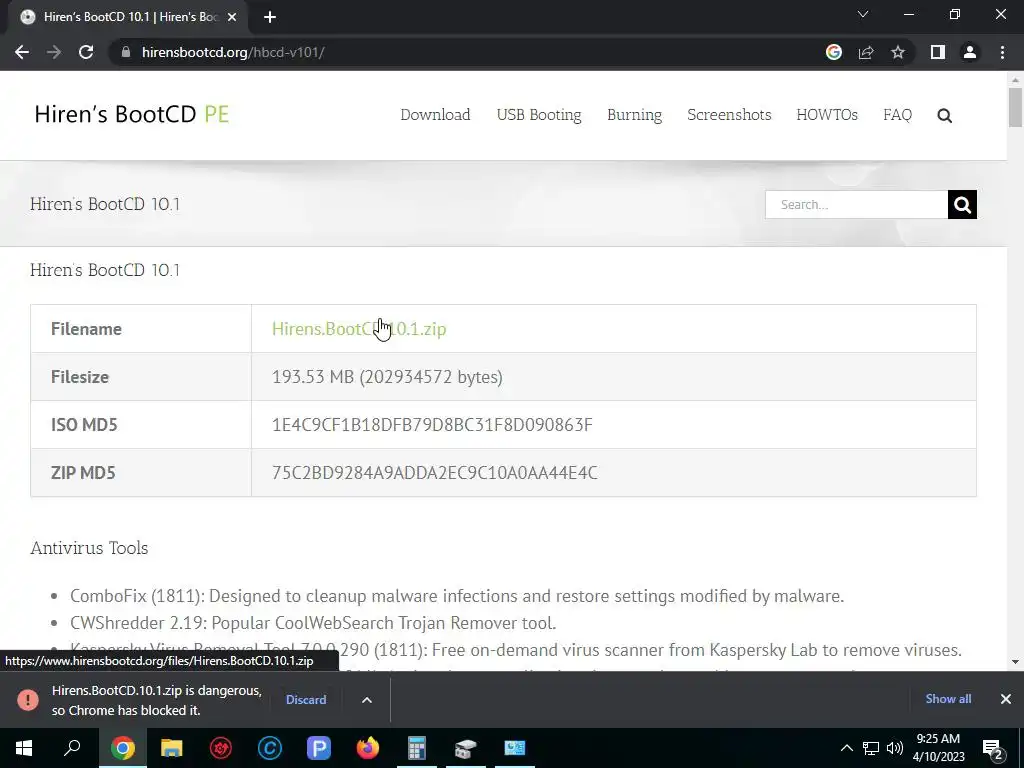
Task: Click the ZIP MD5 hash value
Action: pos(434,473)
